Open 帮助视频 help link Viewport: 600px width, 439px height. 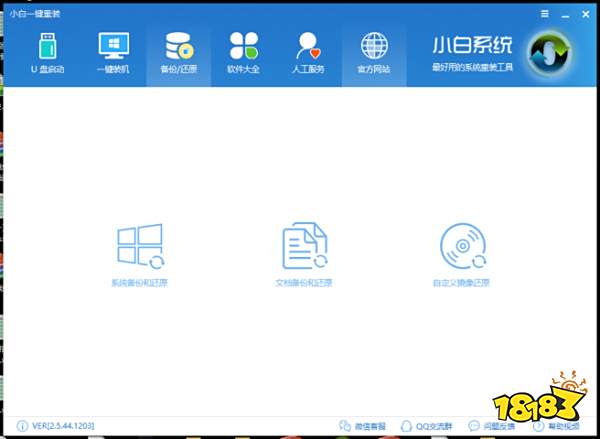click(556, 426)
